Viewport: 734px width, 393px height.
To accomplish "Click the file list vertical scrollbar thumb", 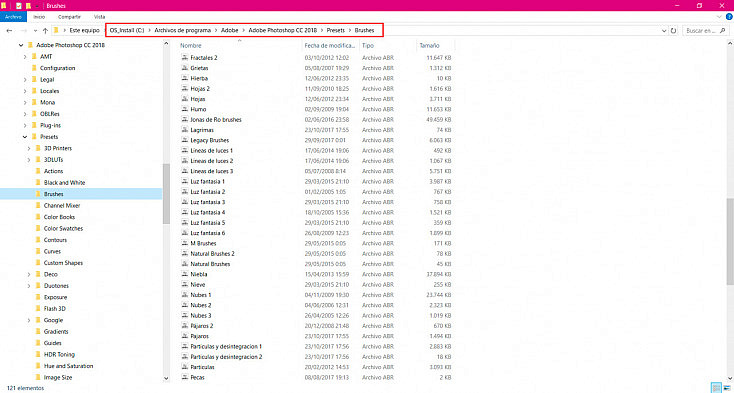I will pos(730,241).
